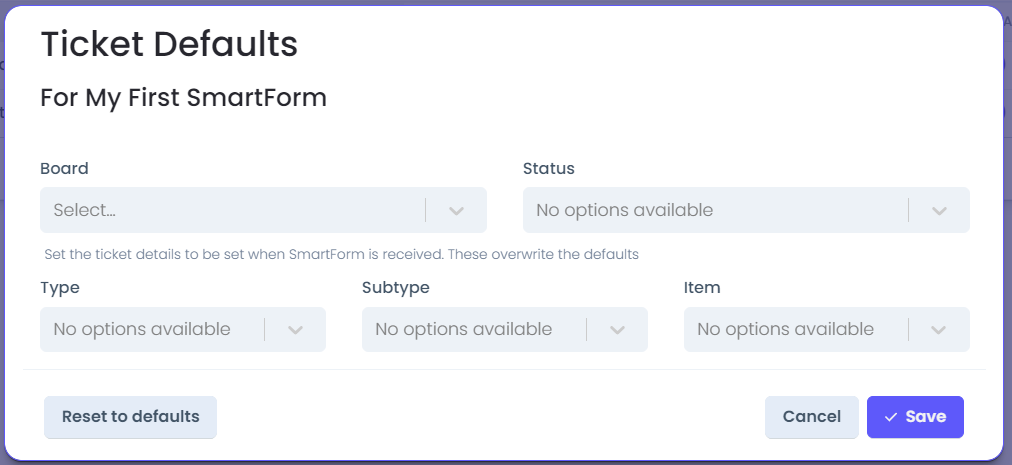Save the ticket defaults
The height and width of the screenshot is (465, 1012).
pyautogui.click(x=915, y=417)
